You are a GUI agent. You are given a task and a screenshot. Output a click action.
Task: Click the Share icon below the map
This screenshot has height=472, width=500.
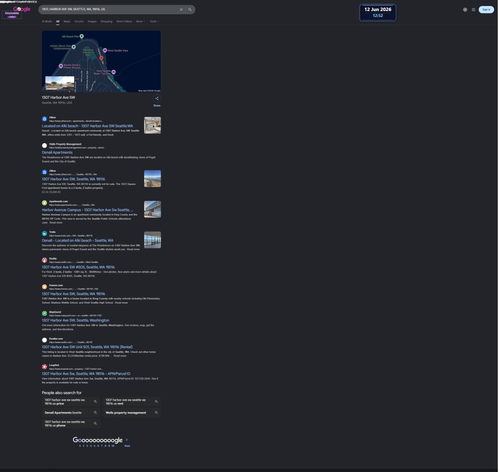click(x=157, y=99)
